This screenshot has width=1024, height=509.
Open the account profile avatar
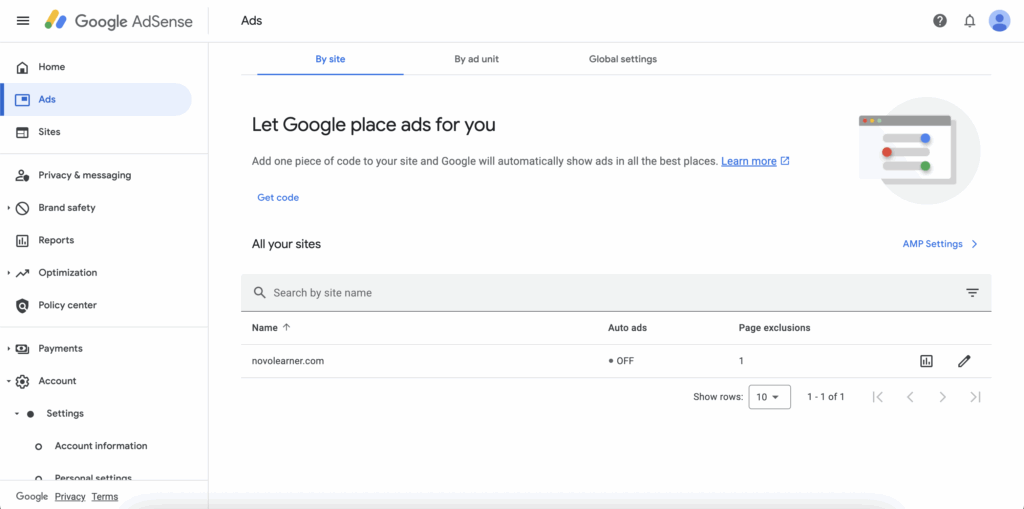pyautogui.click(x=999, y=21)
